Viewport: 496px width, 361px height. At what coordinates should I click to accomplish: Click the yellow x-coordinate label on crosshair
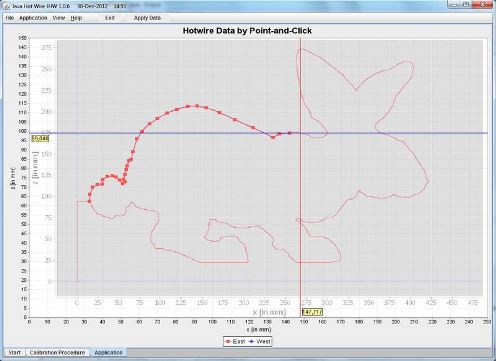(312, 312)
